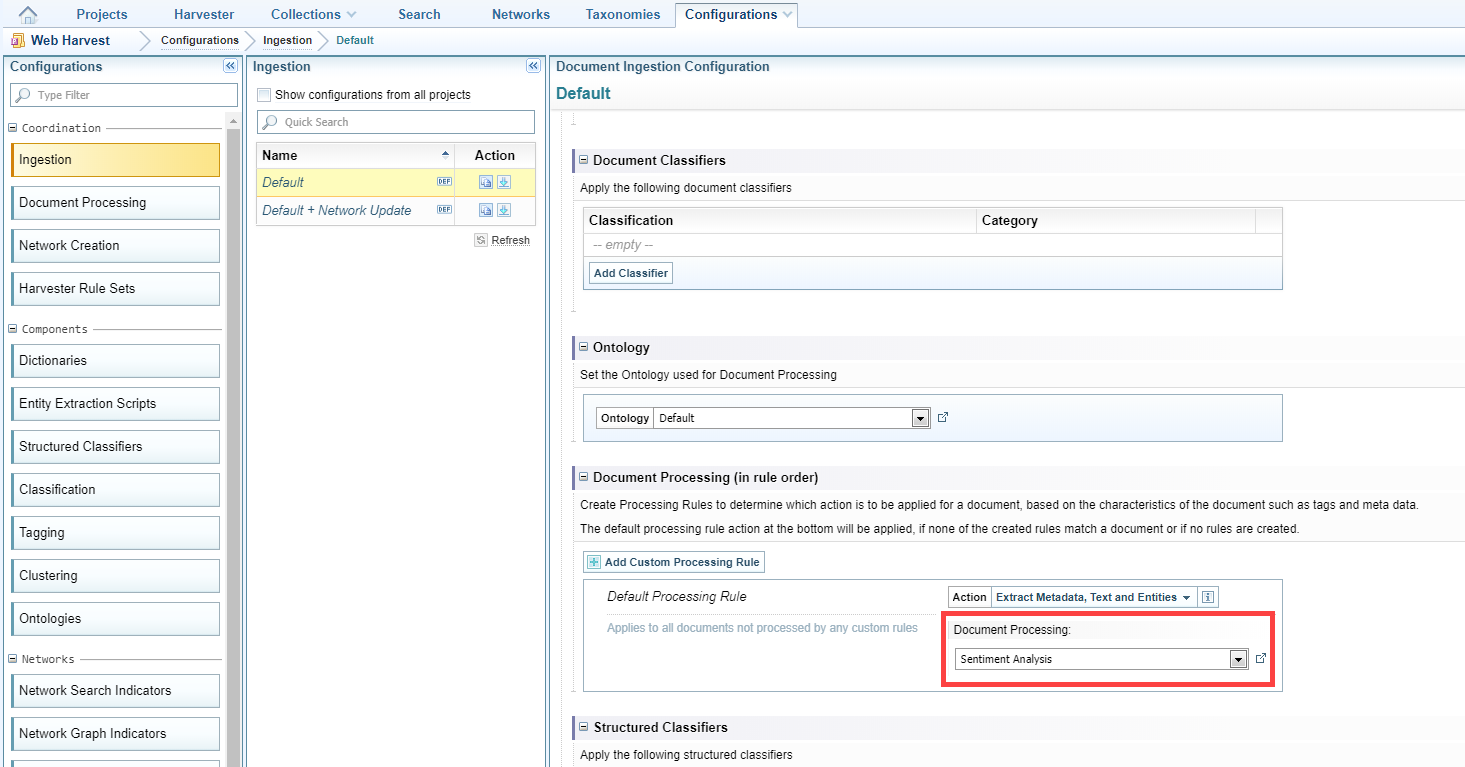This screenshot has height=767, width=1465.
Task: Enable Show configurations from all projects
Action: coord(264,95)
